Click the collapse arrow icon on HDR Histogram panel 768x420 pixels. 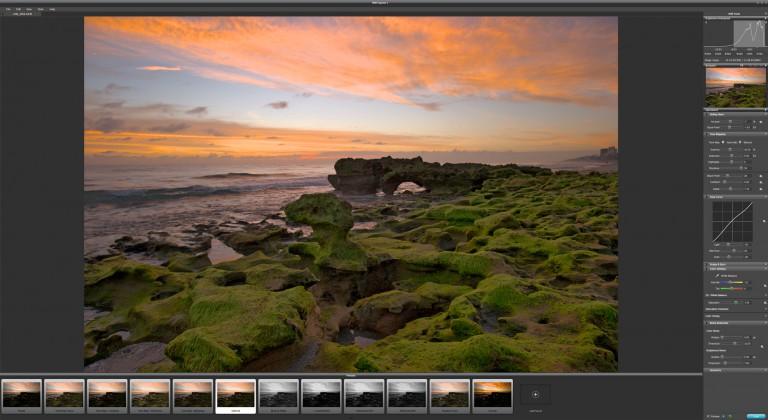coord(706,19)
